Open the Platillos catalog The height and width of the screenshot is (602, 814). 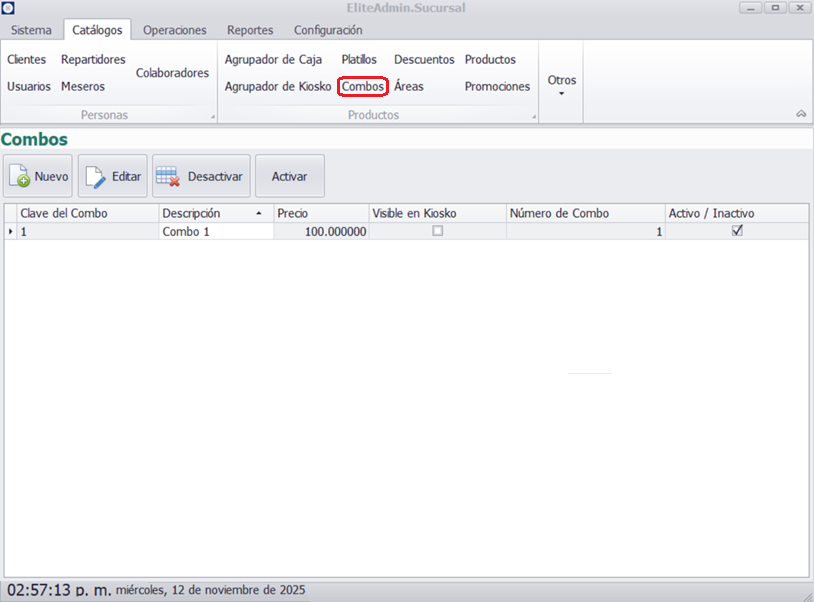(359, 60)
